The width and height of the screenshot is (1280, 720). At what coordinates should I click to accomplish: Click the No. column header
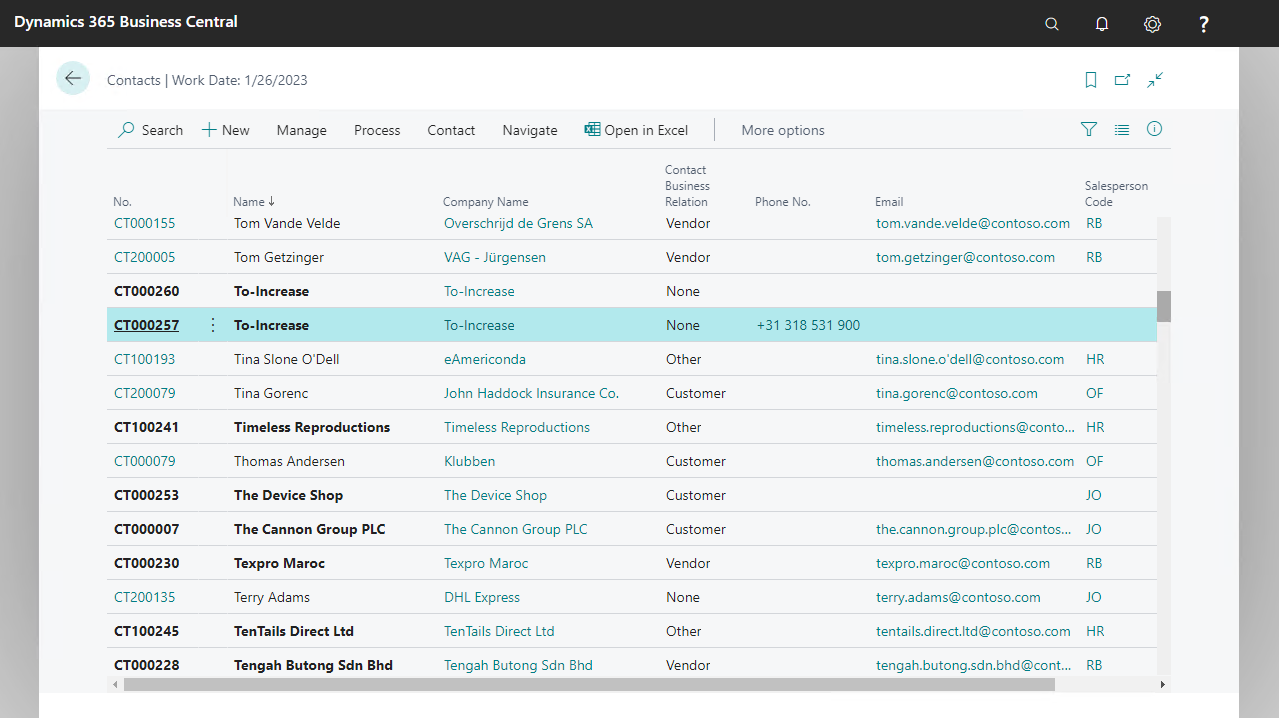[123, 201]
